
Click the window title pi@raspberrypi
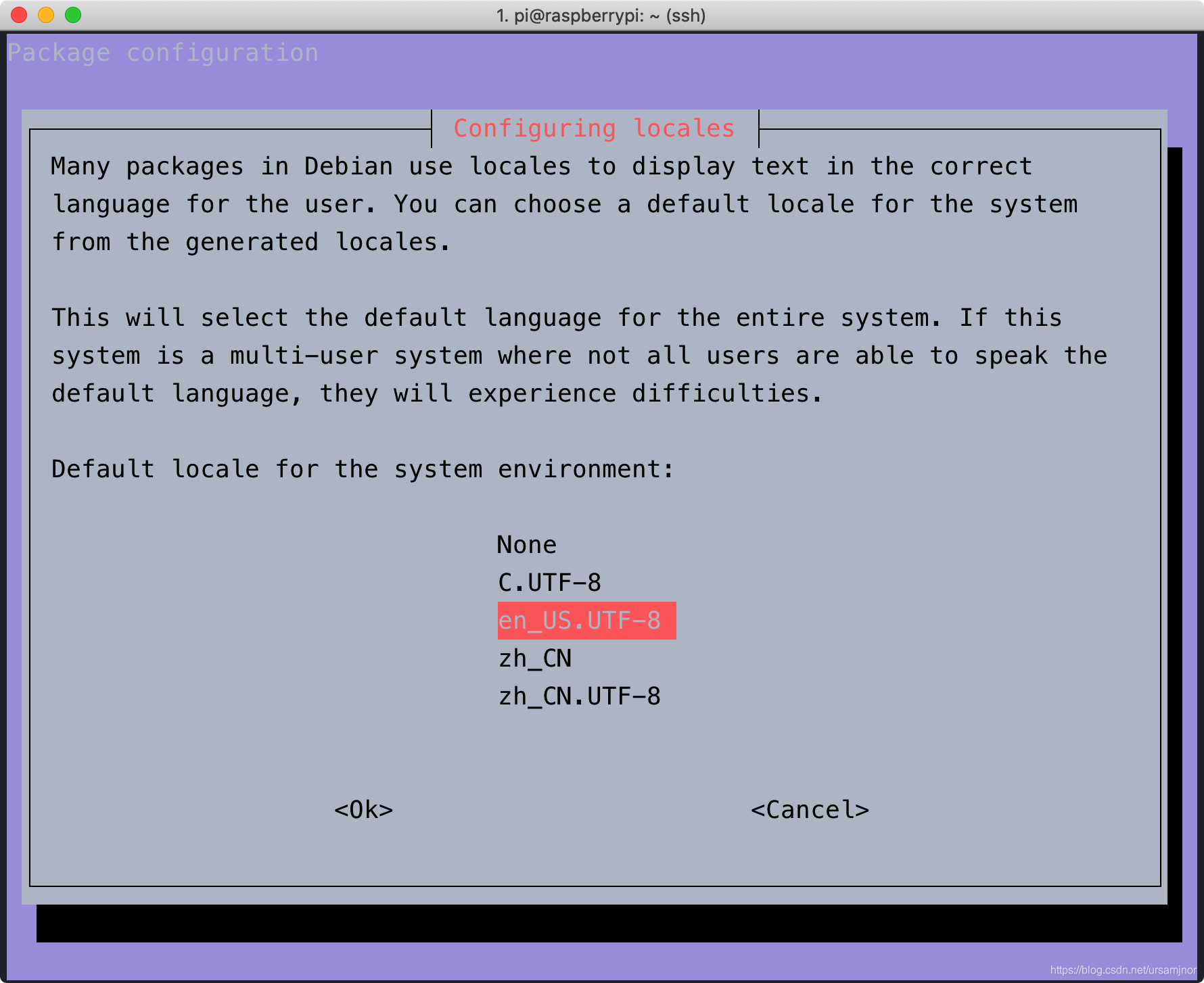(x=601, y=15)
